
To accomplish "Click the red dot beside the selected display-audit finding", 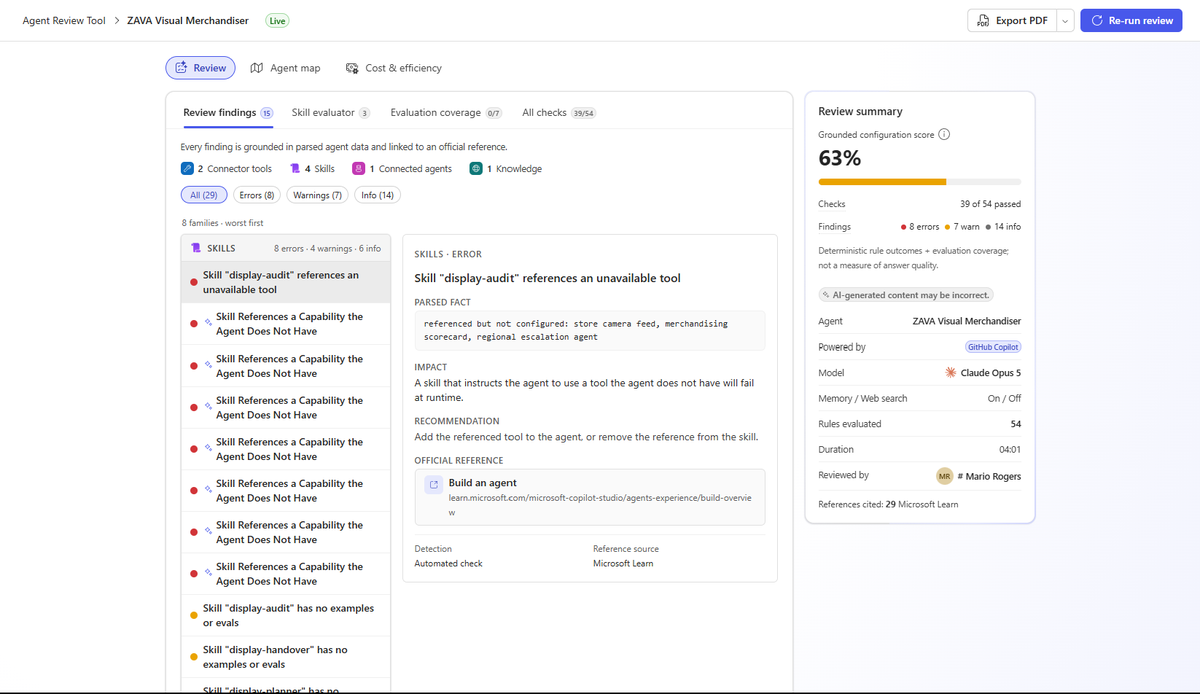I will point(193,282).
